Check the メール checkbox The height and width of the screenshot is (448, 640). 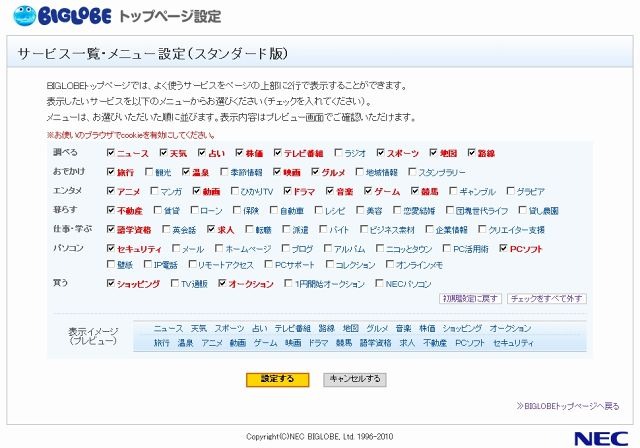pyautogui.click(x=176, y=248)
